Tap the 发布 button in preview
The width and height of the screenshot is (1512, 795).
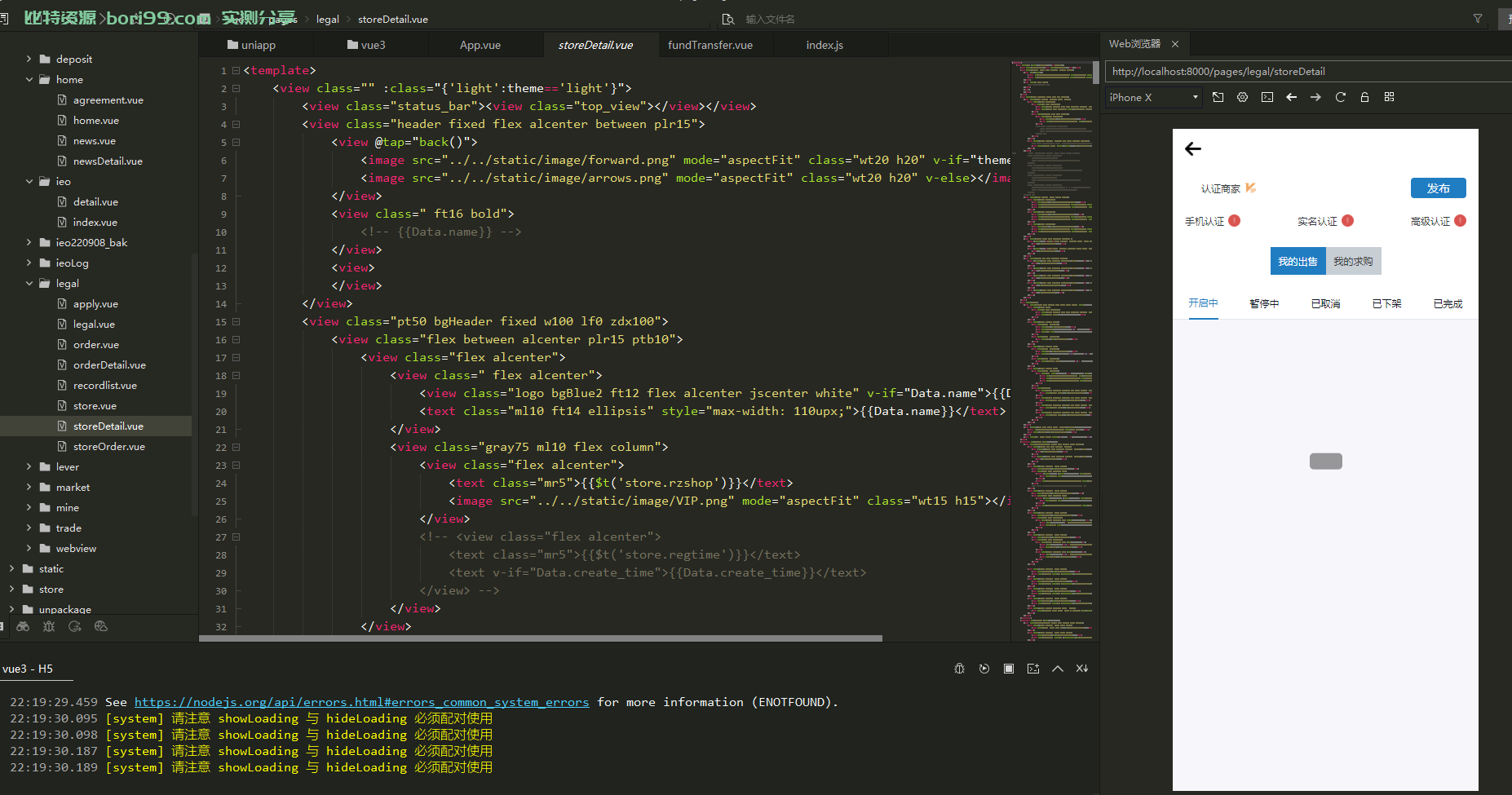[x=1438, y=188]
